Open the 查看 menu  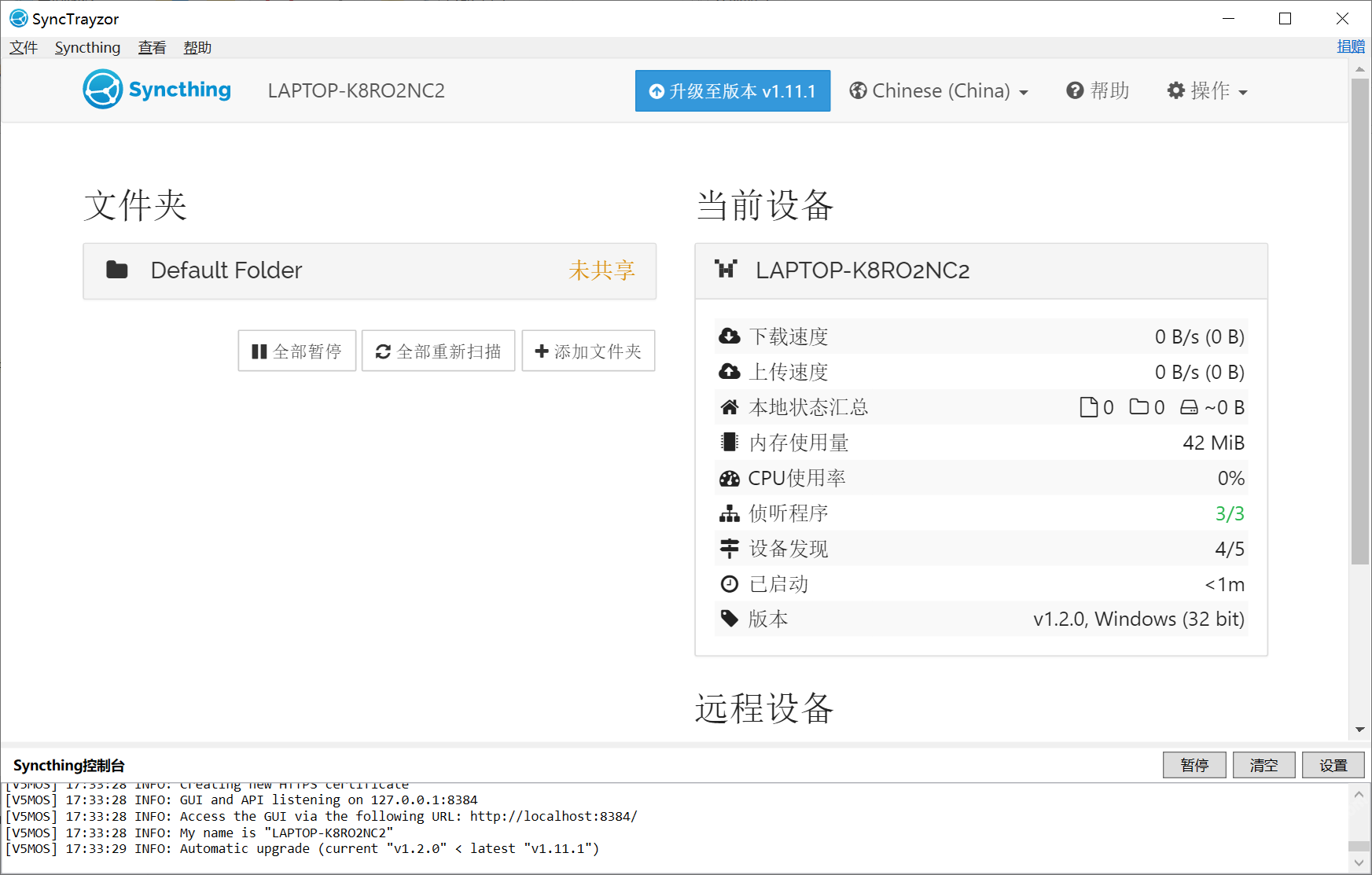pyautogui.click(x=152, y=47)
